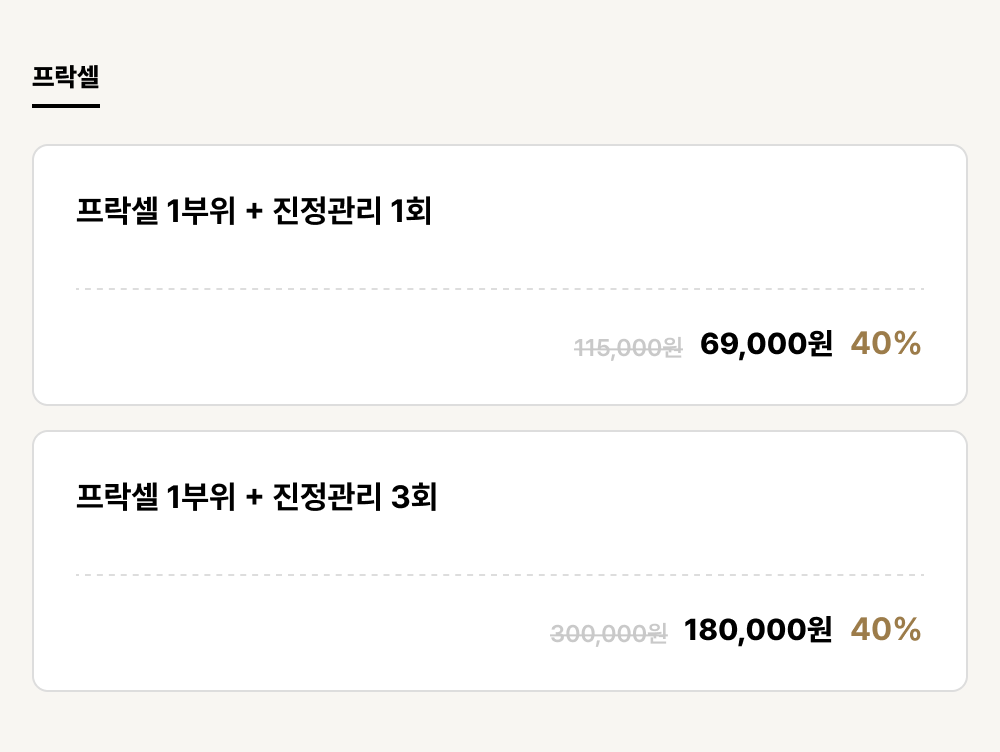Click 프락셀 1부위 in the second card title
1000x752 pixels.
click(156, 496)
